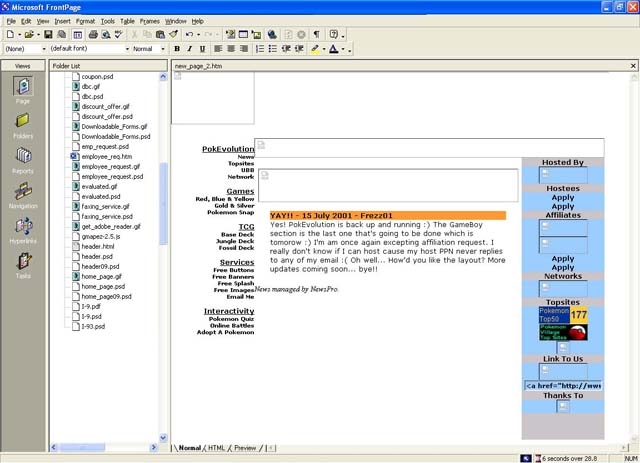Select employee_req.htm in the Folder List
Image resolution: width=640 pixels, height=463 pixels.
tap(107, 156)
